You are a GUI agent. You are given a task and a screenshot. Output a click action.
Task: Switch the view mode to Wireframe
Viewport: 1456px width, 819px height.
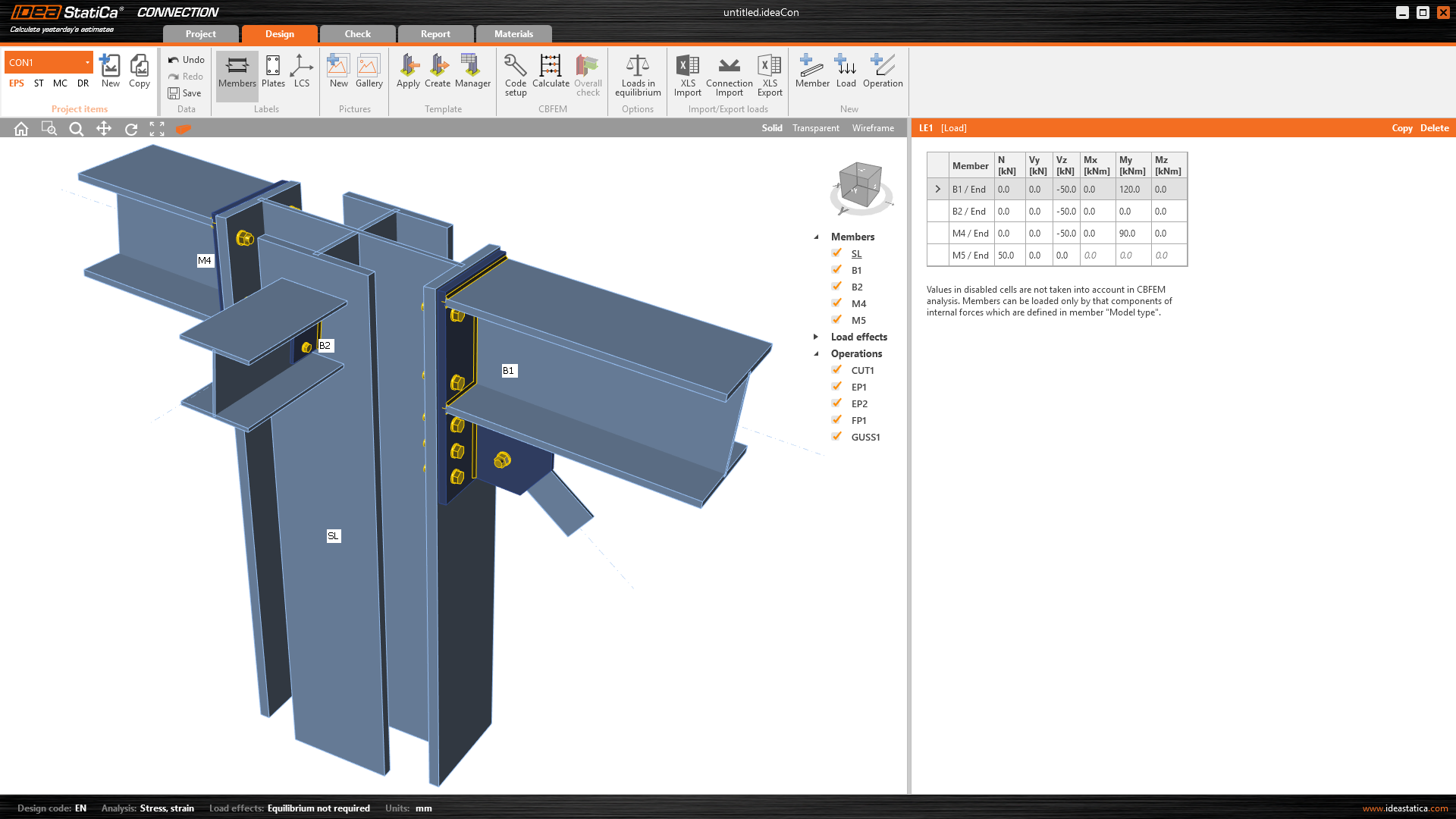(873, 128)
